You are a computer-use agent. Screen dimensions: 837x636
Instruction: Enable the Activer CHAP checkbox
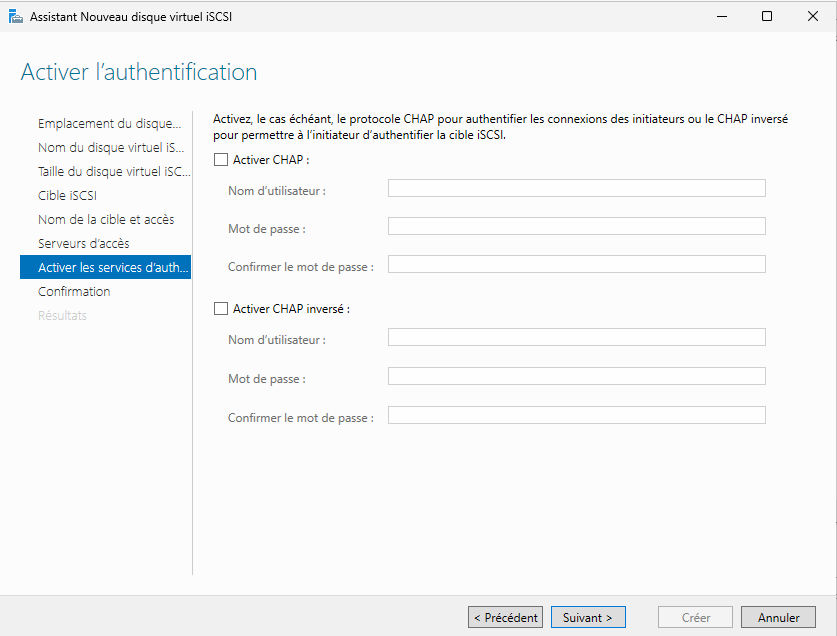click(x=221, y=159)
